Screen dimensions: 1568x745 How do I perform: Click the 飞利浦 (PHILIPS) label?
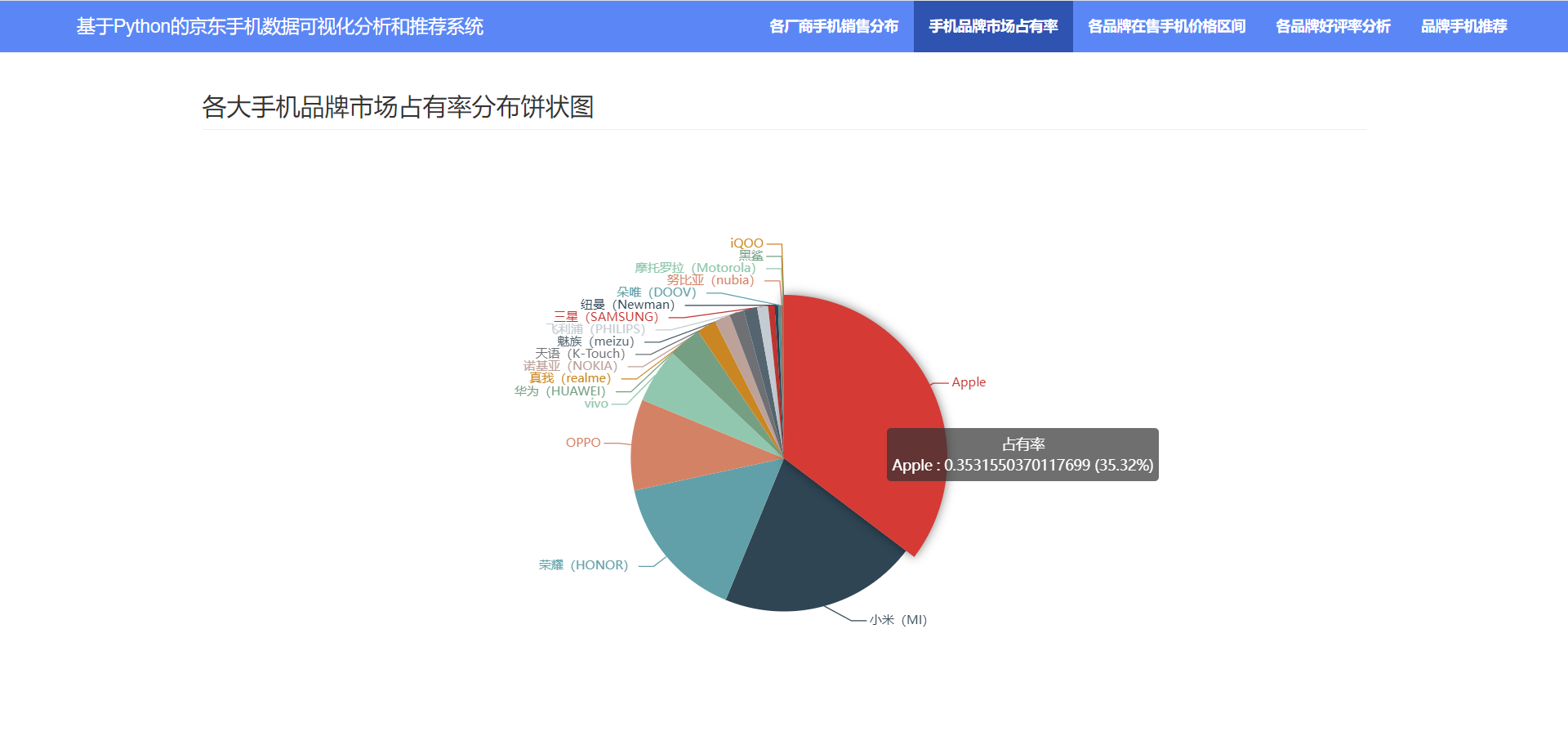[595, 329]
